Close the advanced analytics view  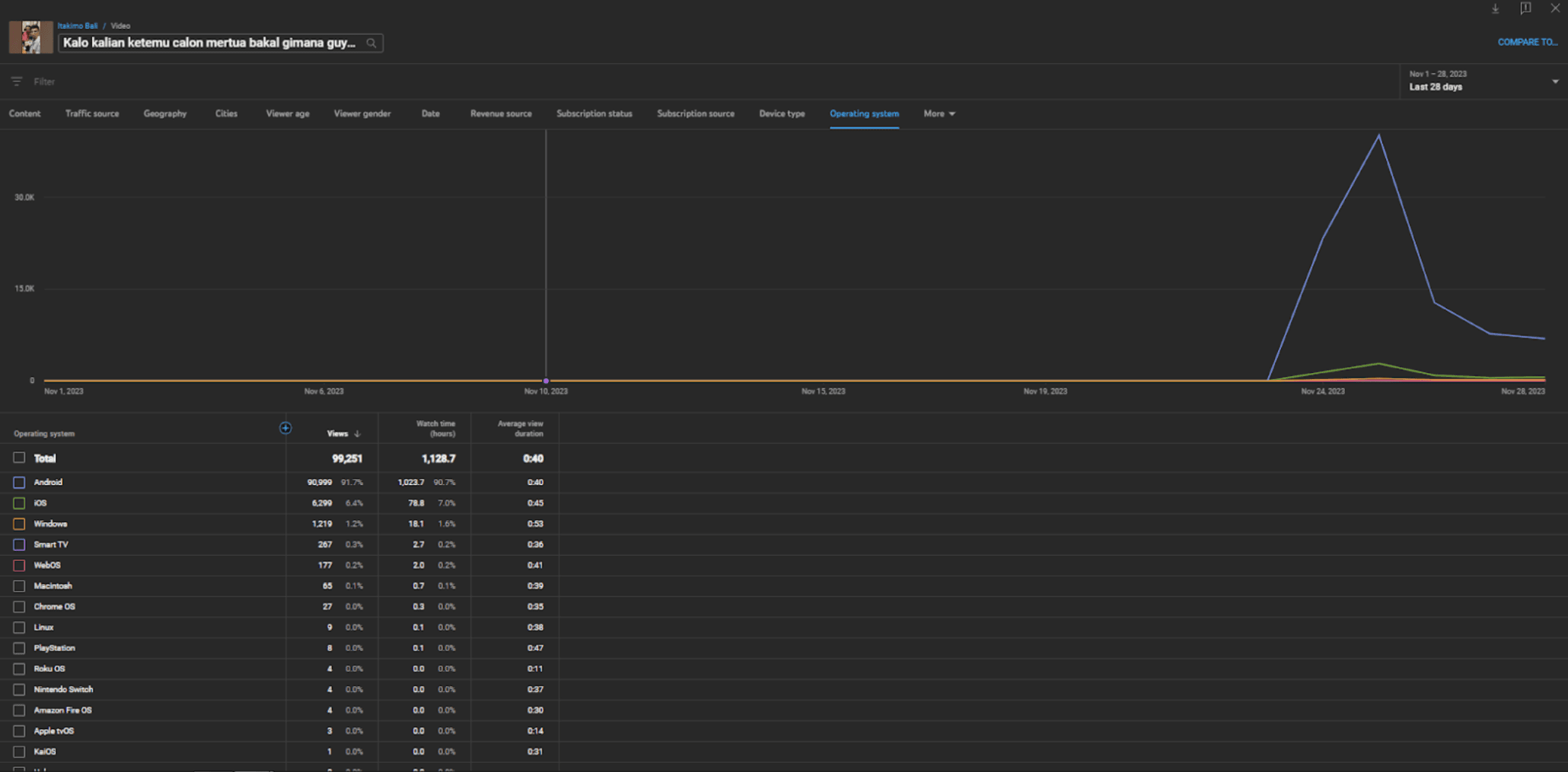(1555, 9)
